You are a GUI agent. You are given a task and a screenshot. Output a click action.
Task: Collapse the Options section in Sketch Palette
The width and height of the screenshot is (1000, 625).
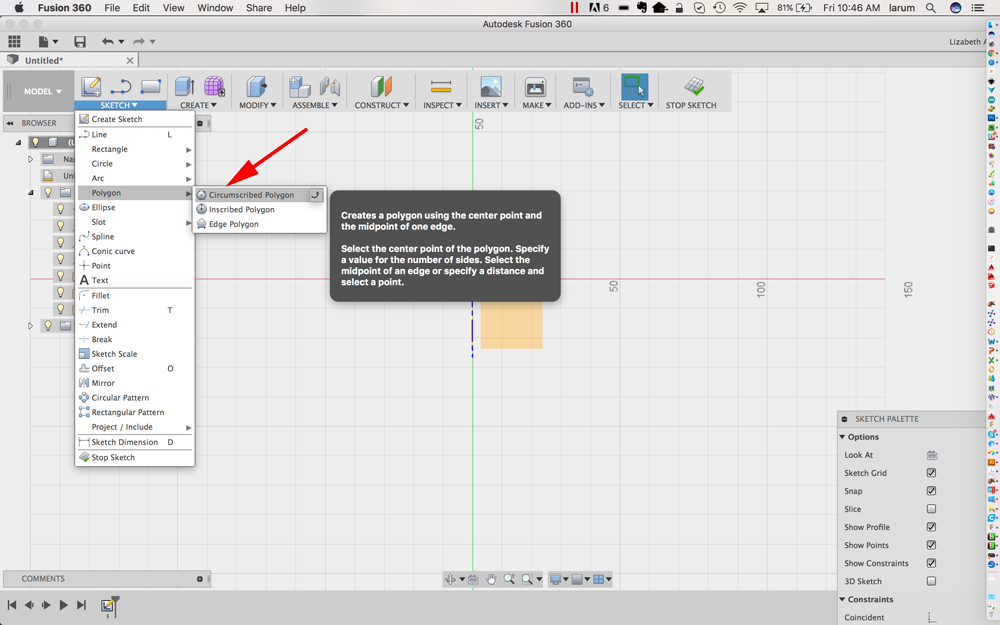click(x=842, y=438)
